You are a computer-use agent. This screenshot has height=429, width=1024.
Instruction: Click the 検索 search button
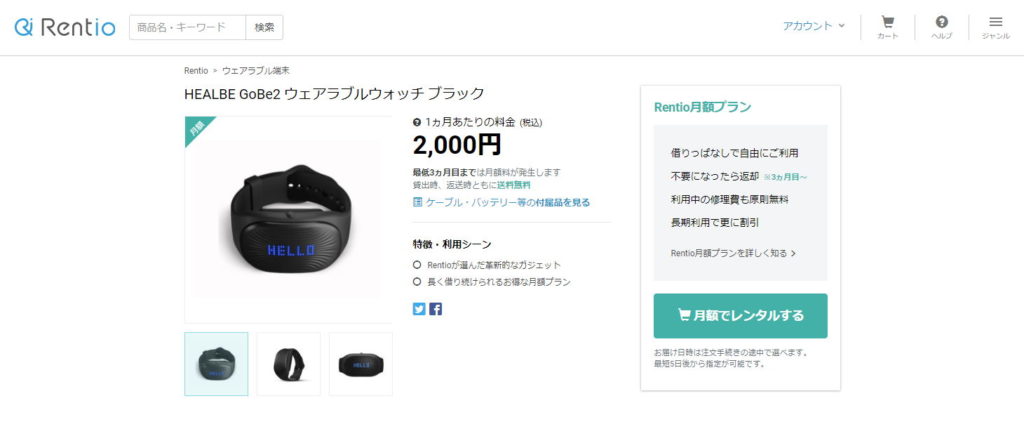click(x=264, y=27)
